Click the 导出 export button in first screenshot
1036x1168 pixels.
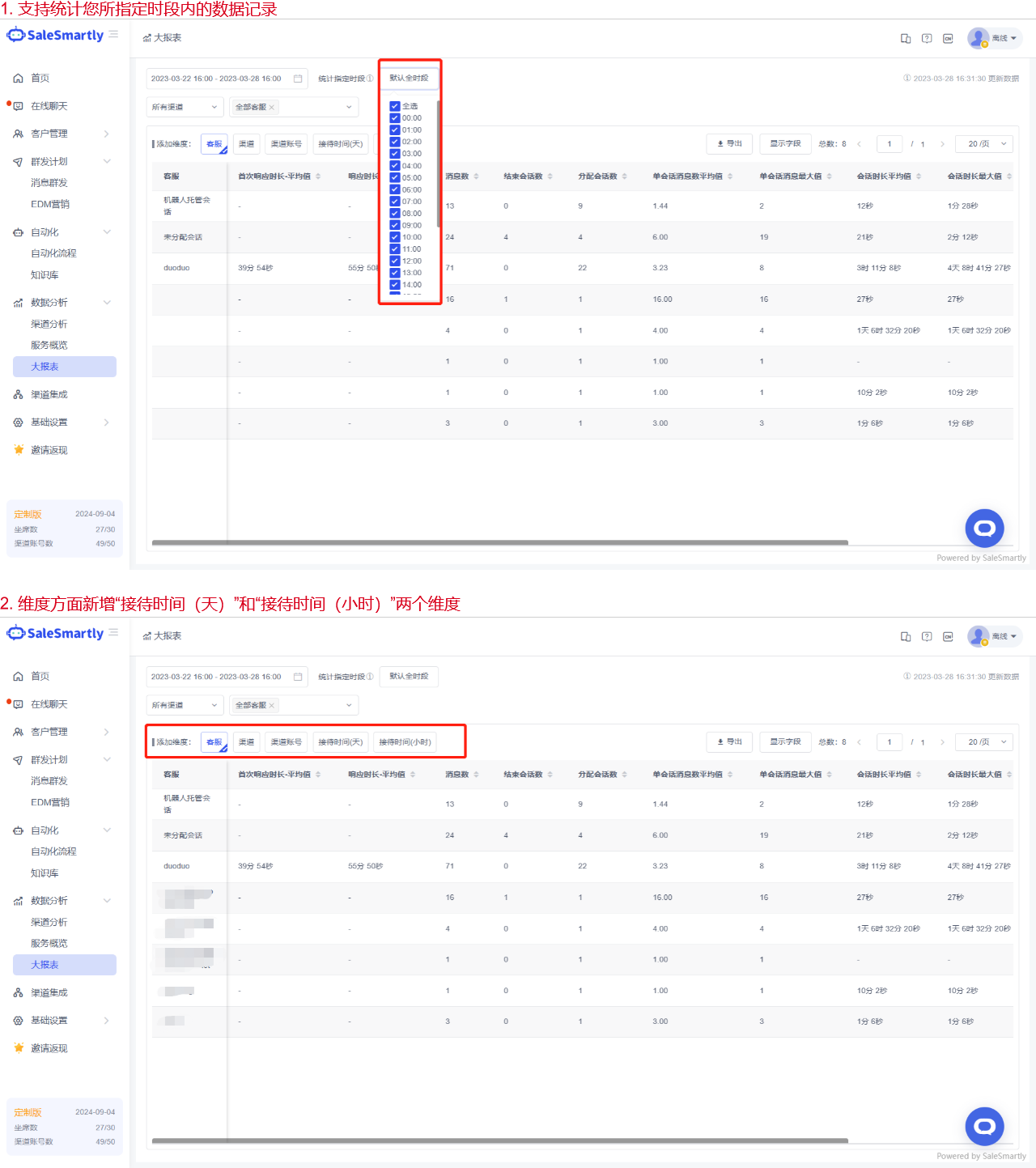coord(729,144)
